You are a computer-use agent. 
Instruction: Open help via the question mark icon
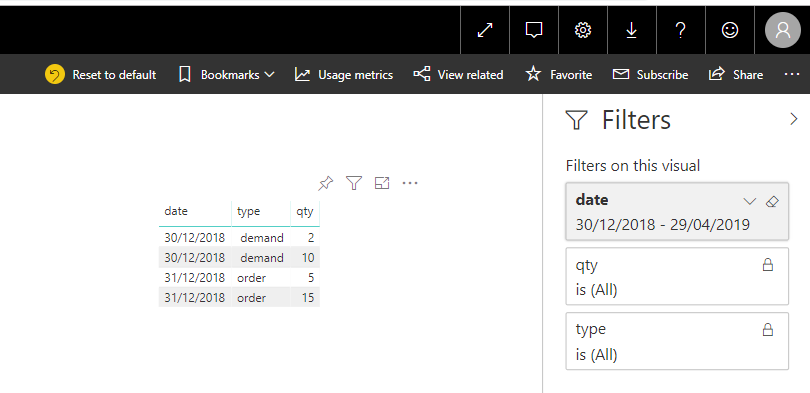pos(680,30)
